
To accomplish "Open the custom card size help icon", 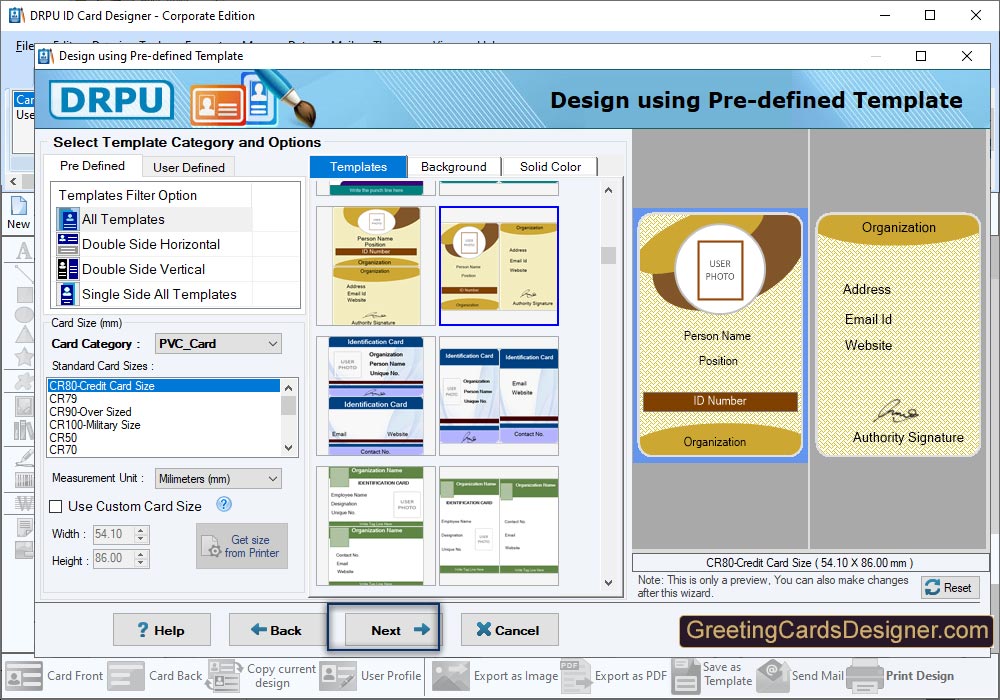I will coord(224,504).
